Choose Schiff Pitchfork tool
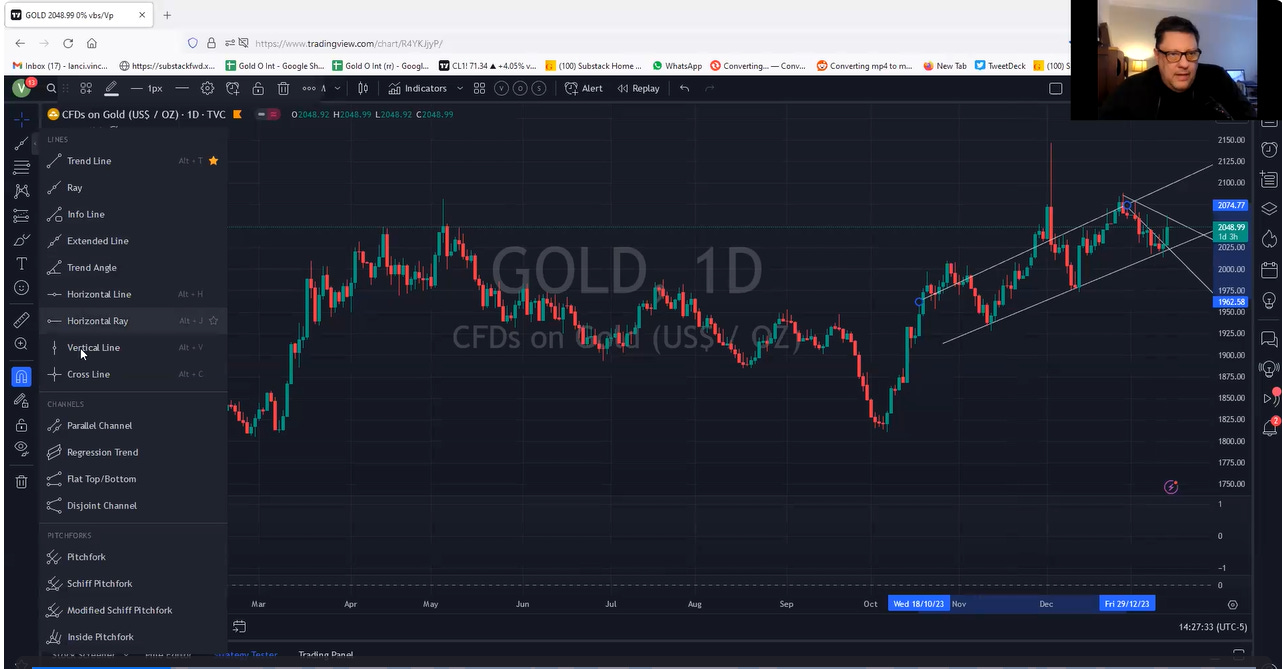Screen dimensions: 1282x669 click(132, 584)
